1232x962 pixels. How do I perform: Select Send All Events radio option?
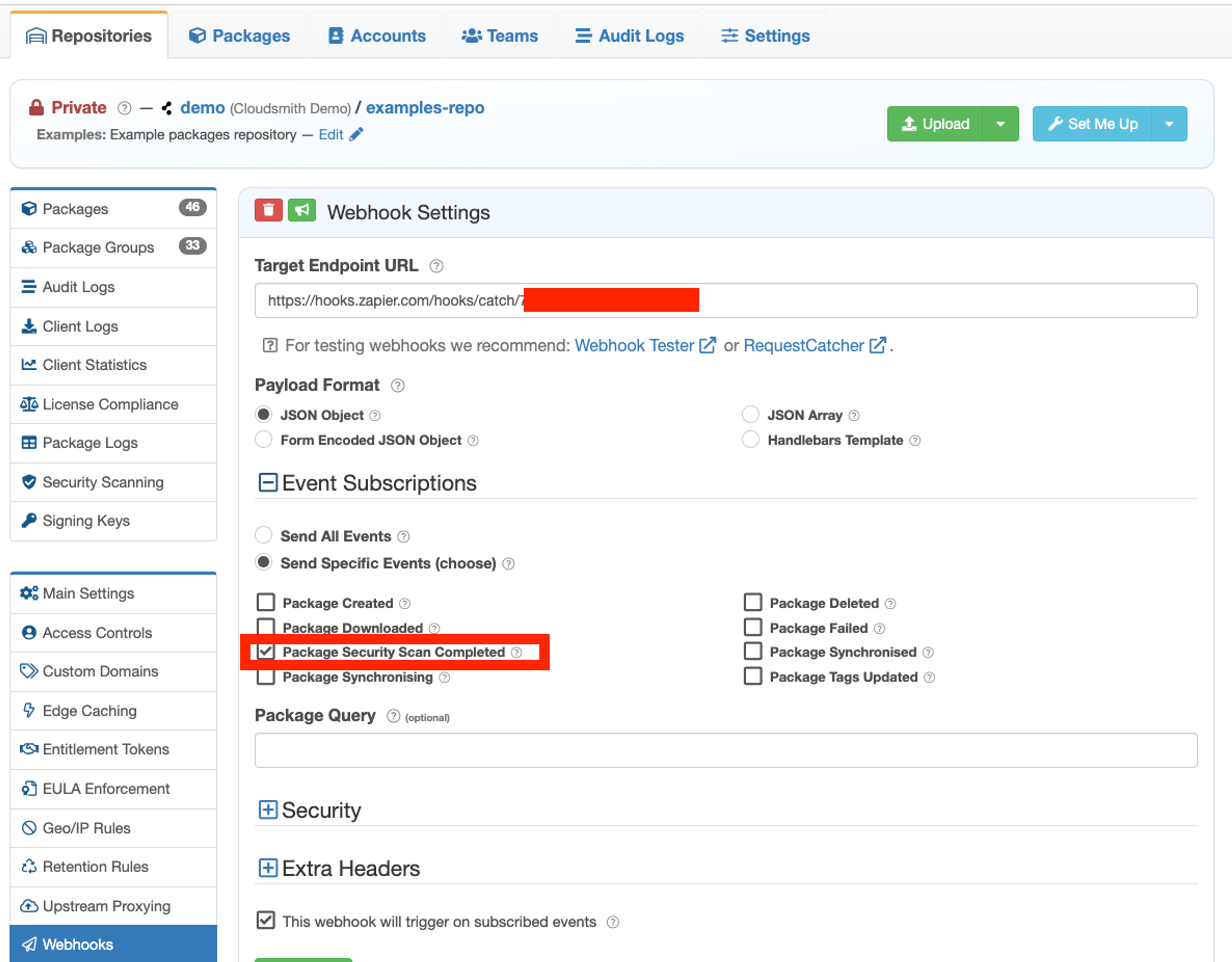pyautogui.click(x=263, y=535)
